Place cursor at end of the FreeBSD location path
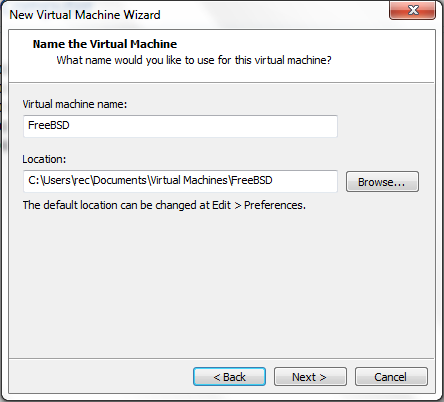This screenshot has width=444, height=402. (273, 180)
